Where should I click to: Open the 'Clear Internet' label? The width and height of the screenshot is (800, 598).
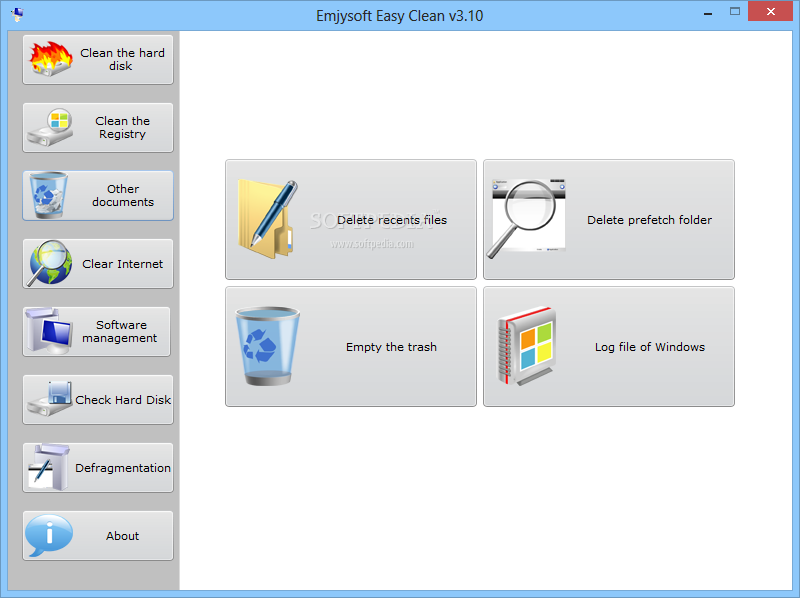(122, 264)
